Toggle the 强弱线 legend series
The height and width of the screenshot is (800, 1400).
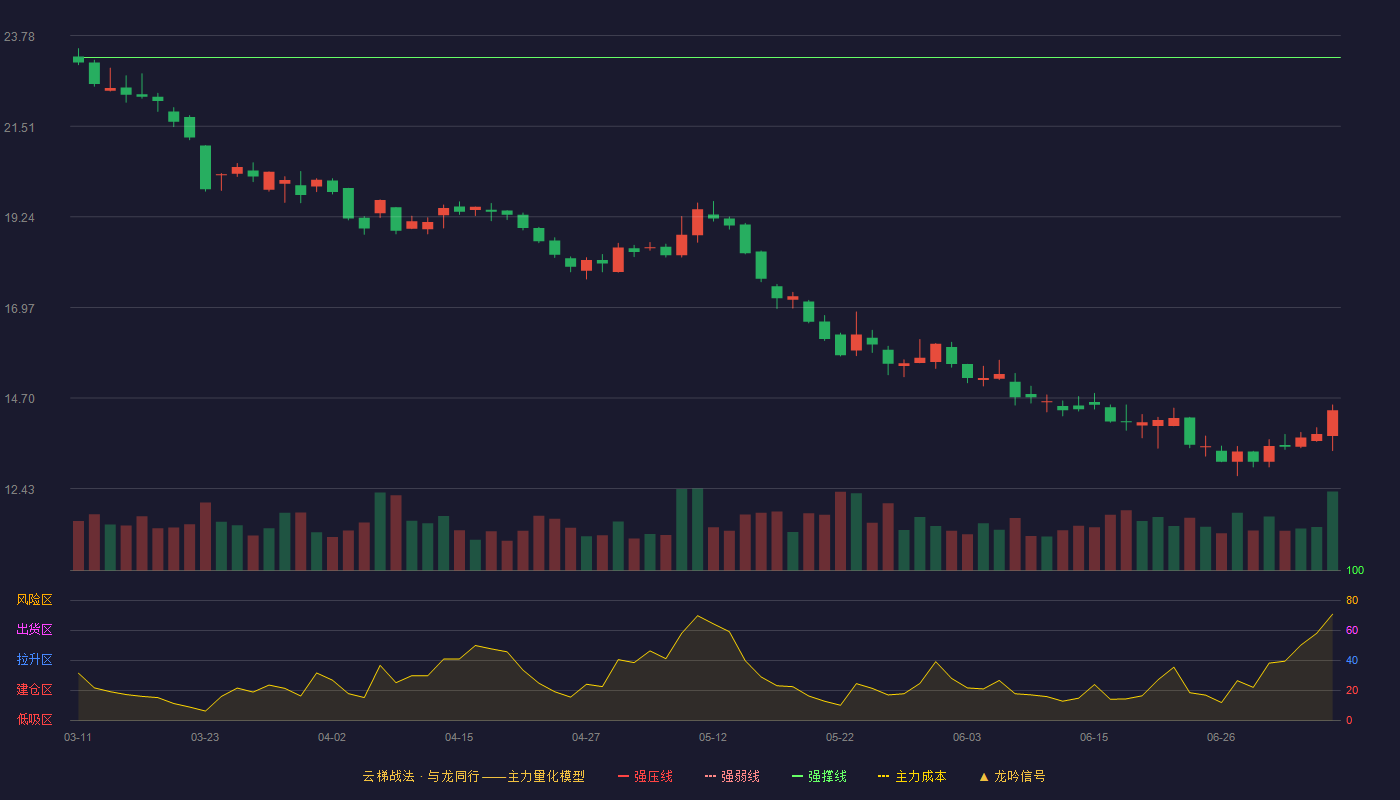[x=732, y=776]
